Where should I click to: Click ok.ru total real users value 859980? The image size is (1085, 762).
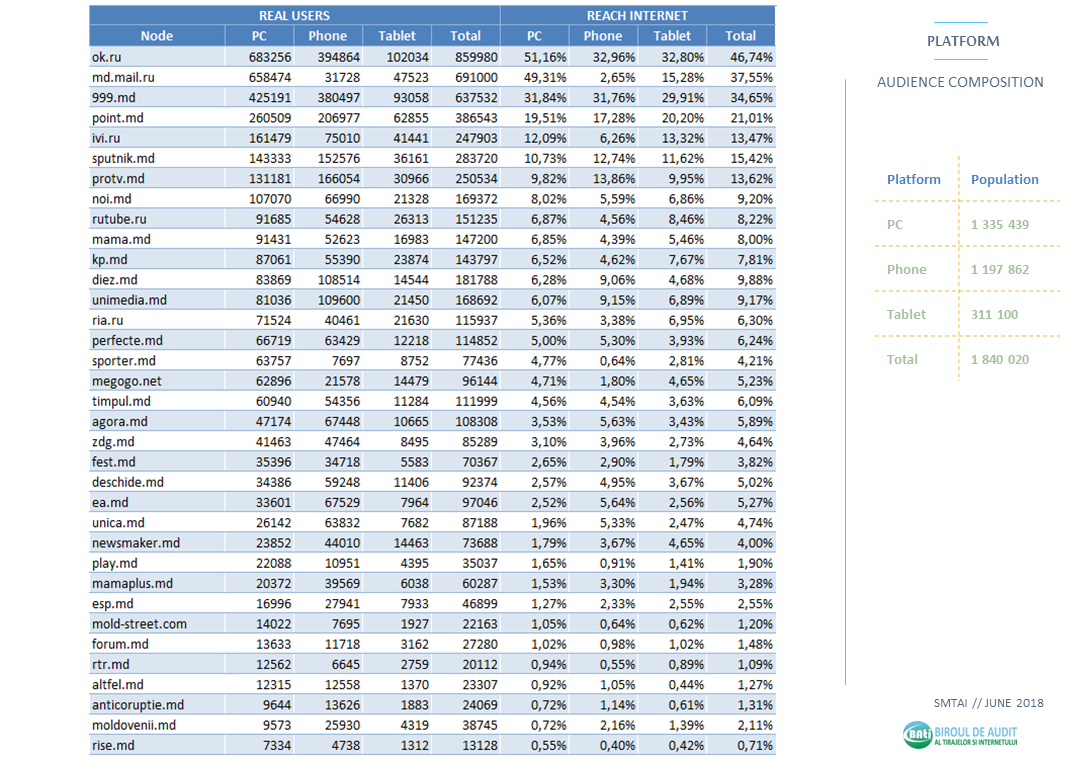tap(465, 57)
